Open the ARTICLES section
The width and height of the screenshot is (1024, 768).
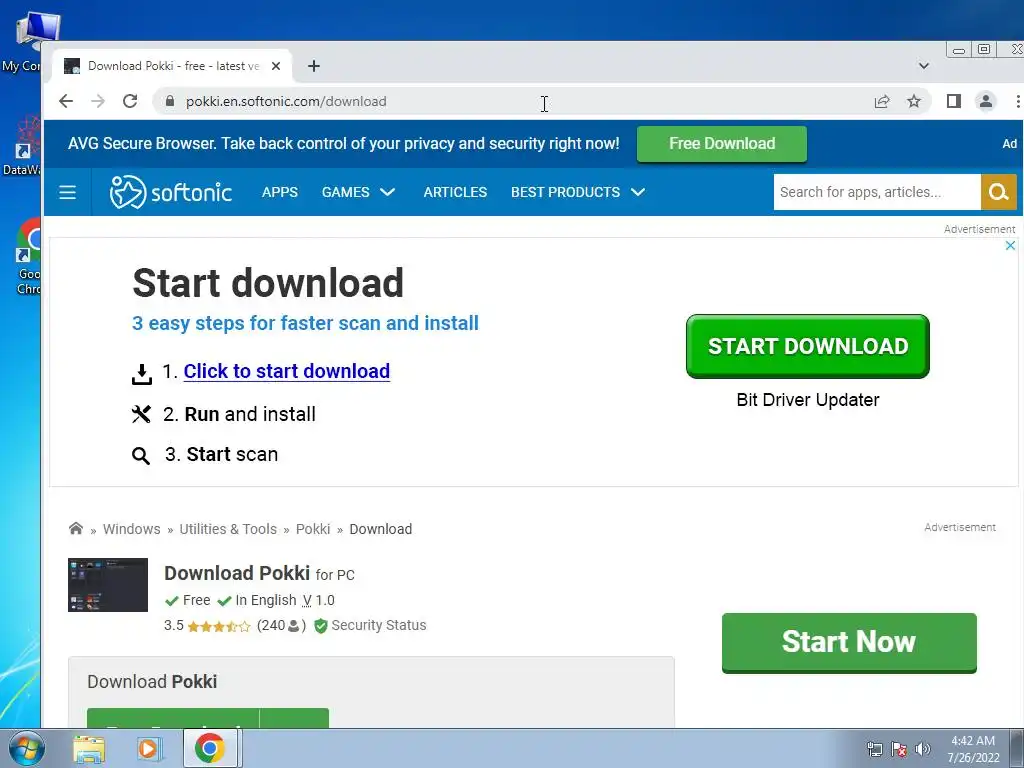tap(455, 192)
